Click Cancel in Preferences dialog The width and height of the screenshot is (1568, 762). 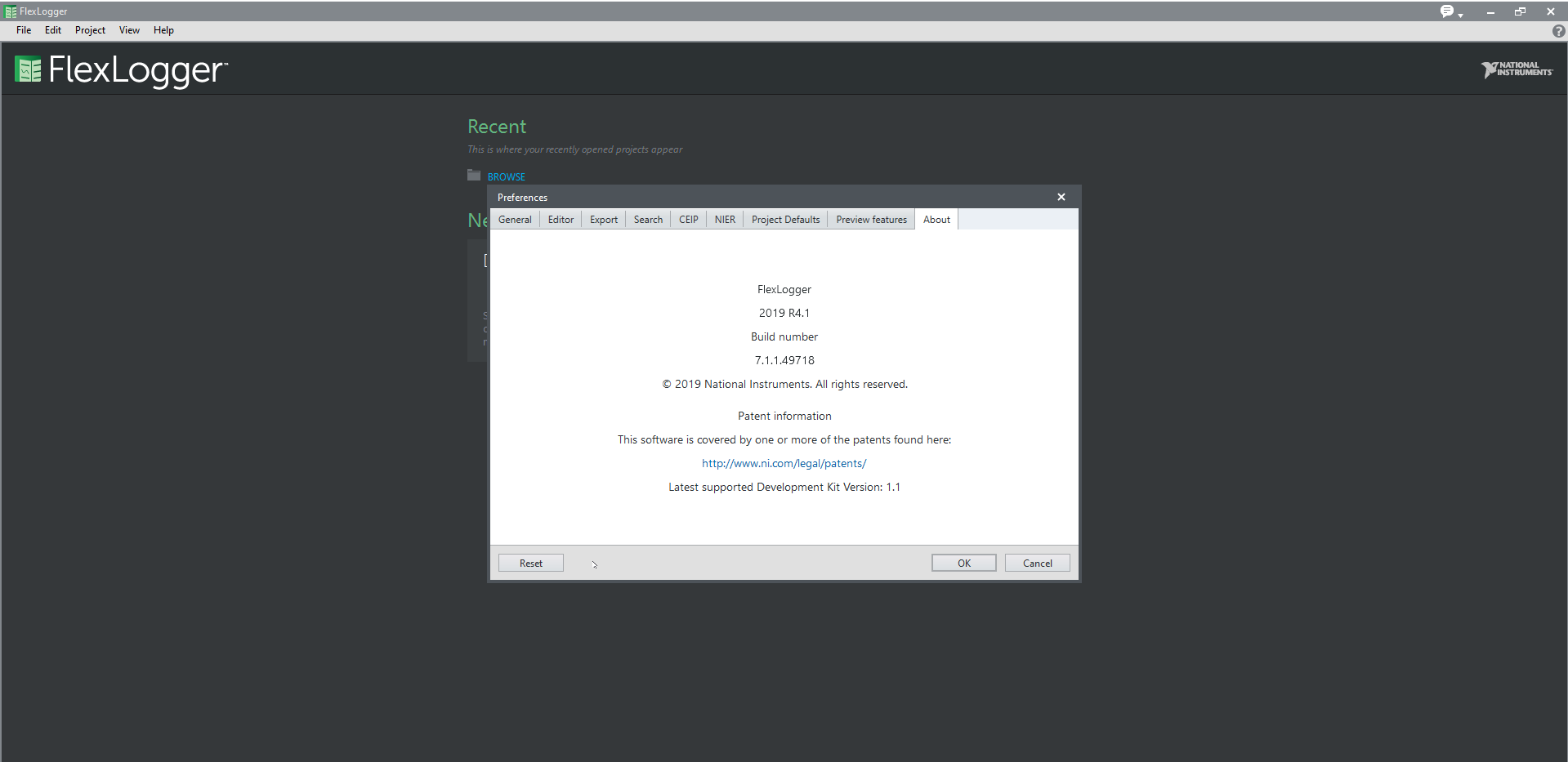coord(1038,564)
